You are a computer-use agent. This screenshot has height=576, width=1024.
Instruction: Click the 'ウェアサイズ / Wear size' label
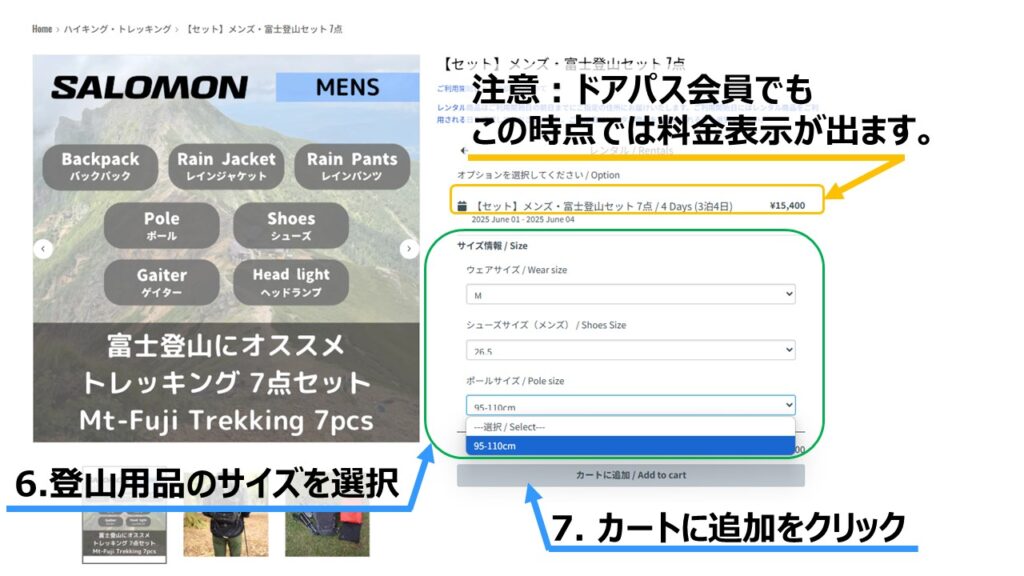[517, 270]
